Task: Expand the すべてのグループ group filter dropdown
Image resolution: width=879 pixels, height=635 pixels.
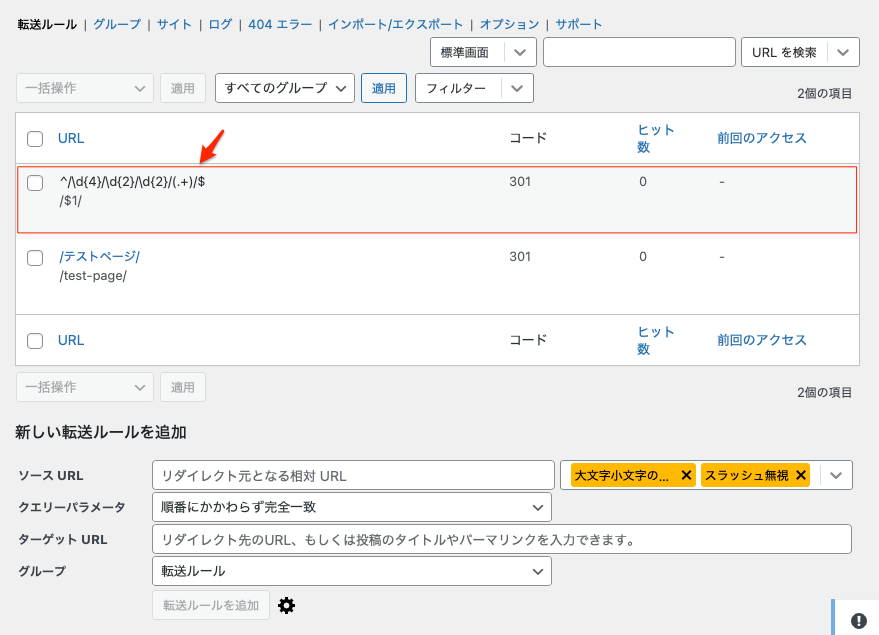Action: pos(285,88)
